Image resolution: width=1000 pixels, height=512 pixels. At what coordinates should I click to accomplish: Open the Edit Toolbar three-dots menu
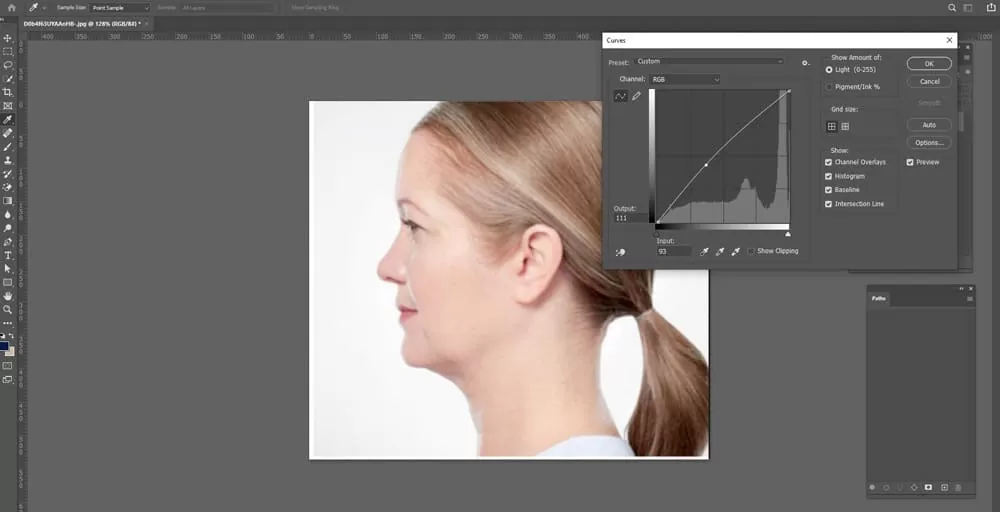[x=8, y=323]
